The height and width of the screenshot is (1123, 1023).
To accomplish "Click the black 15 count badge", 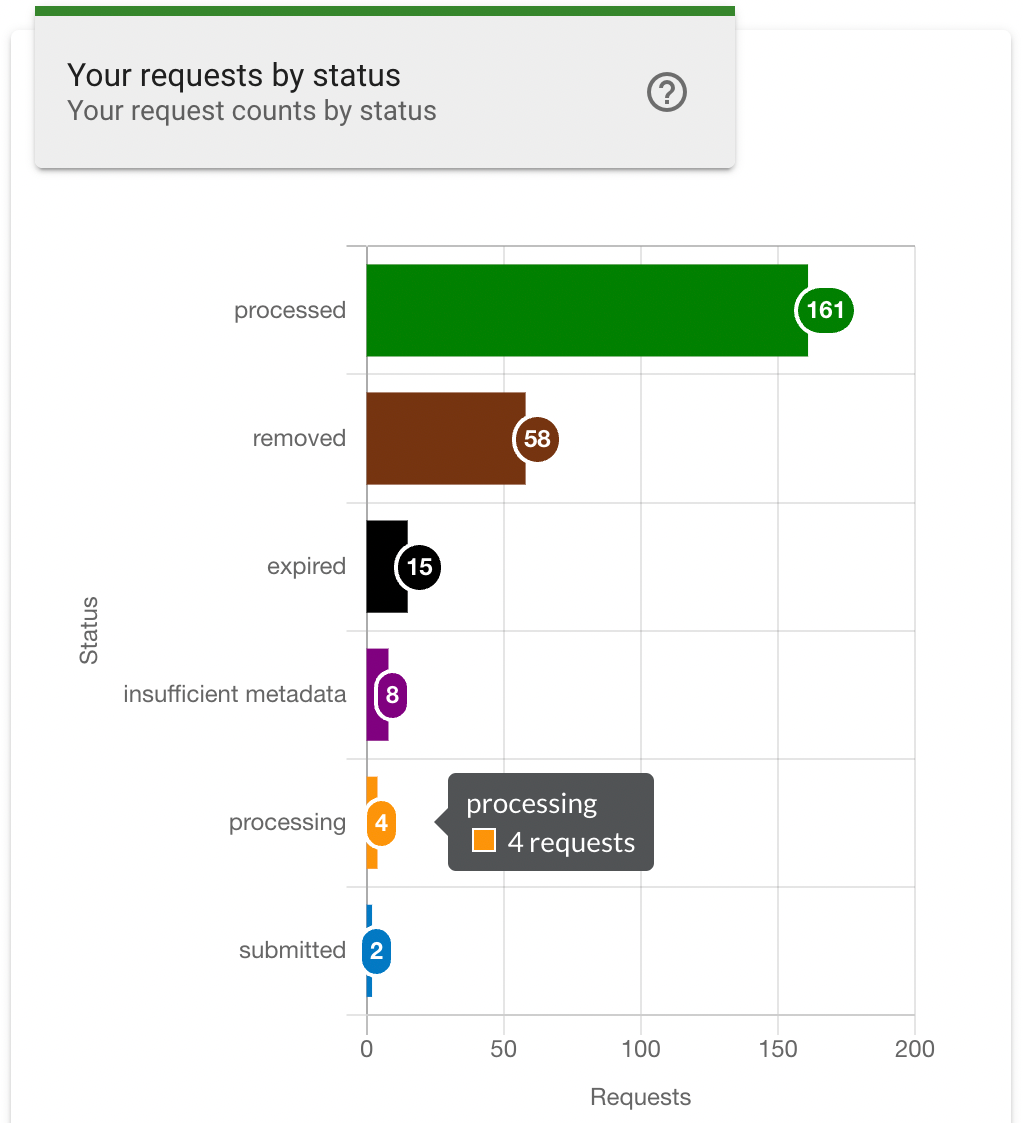I will click(x=419, y=567).
